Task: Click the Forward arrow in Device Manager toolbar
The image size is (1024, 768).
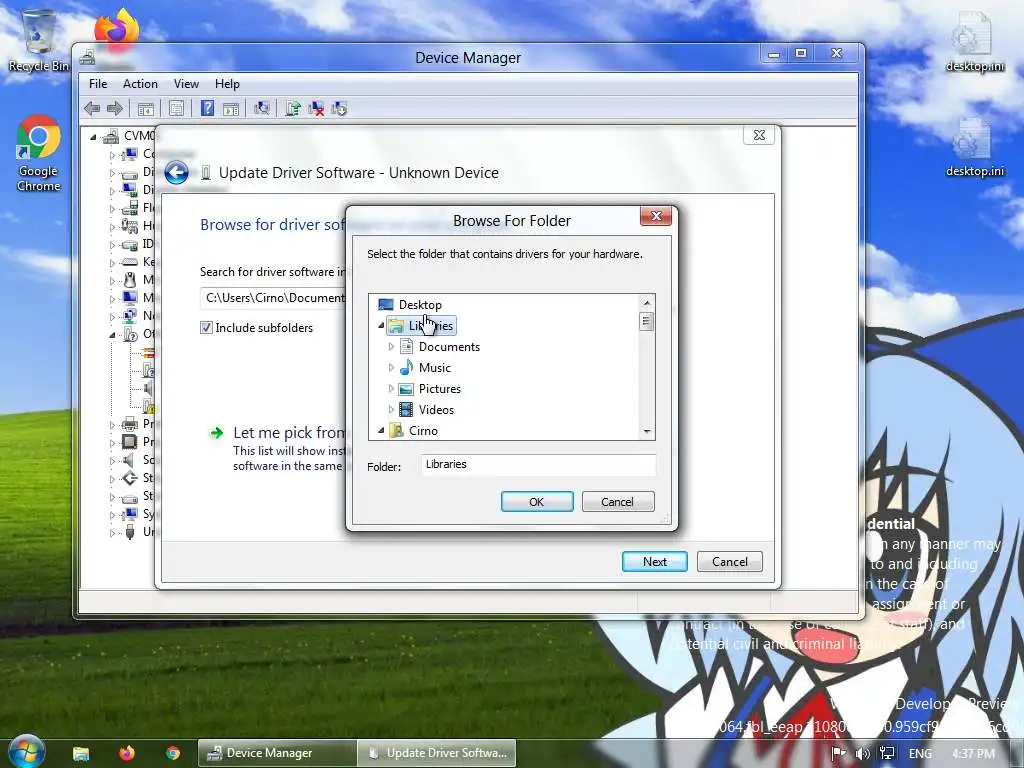Action: (114, 108)
